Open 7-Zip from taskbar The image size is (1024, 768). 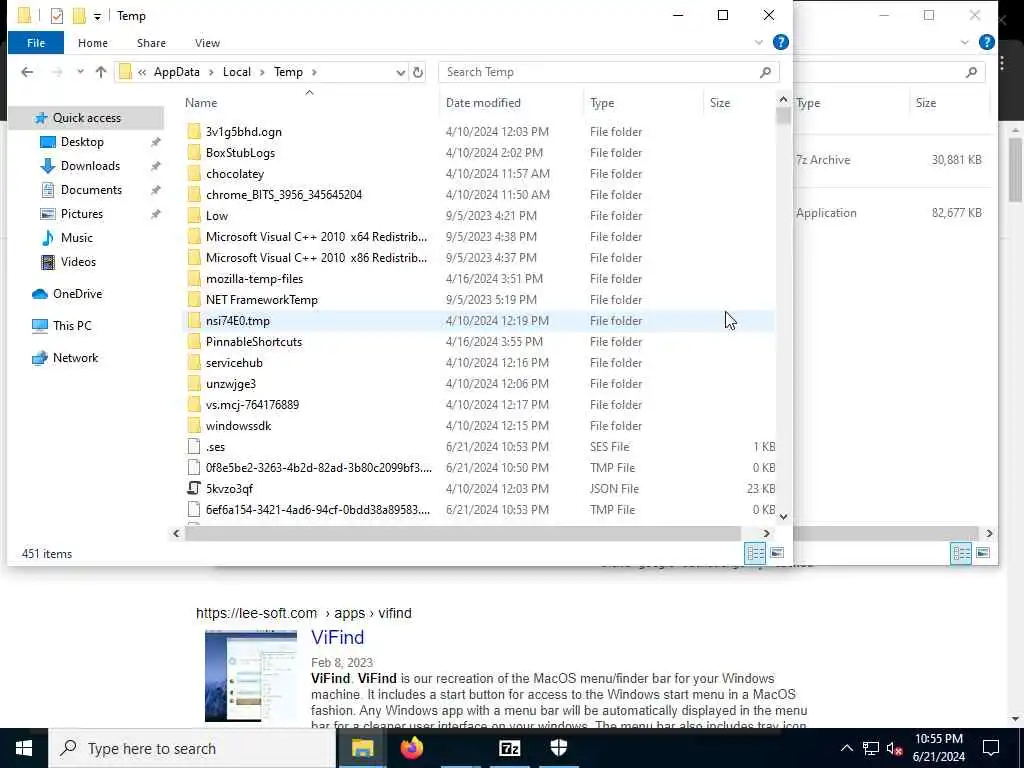(509, 748)
